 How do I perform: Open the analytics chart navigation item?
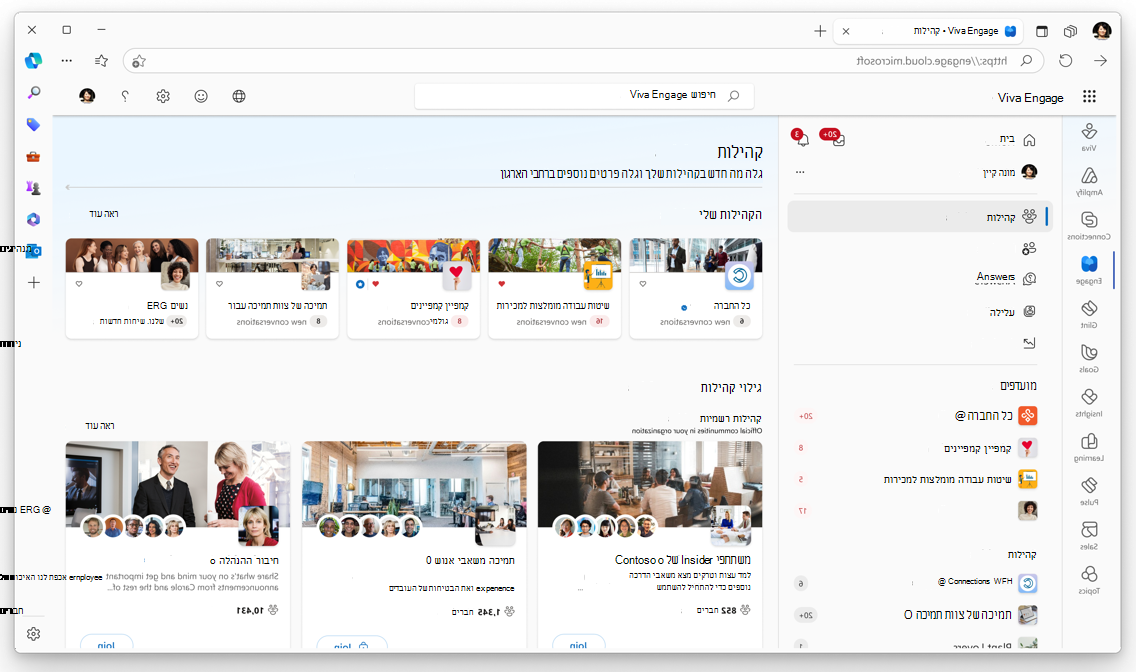tap(1029, 343)
